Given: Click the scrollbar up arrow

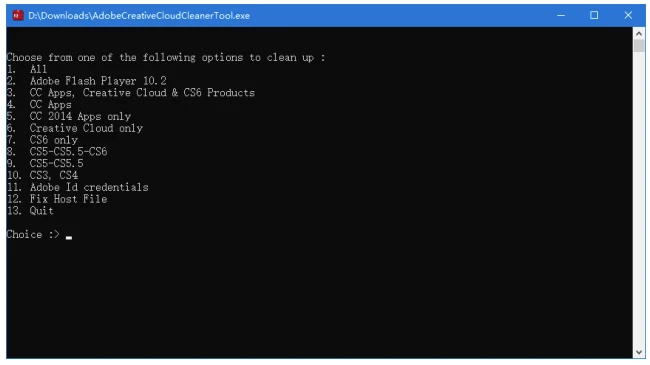Looking at the screenshot, I should [639, 34].
